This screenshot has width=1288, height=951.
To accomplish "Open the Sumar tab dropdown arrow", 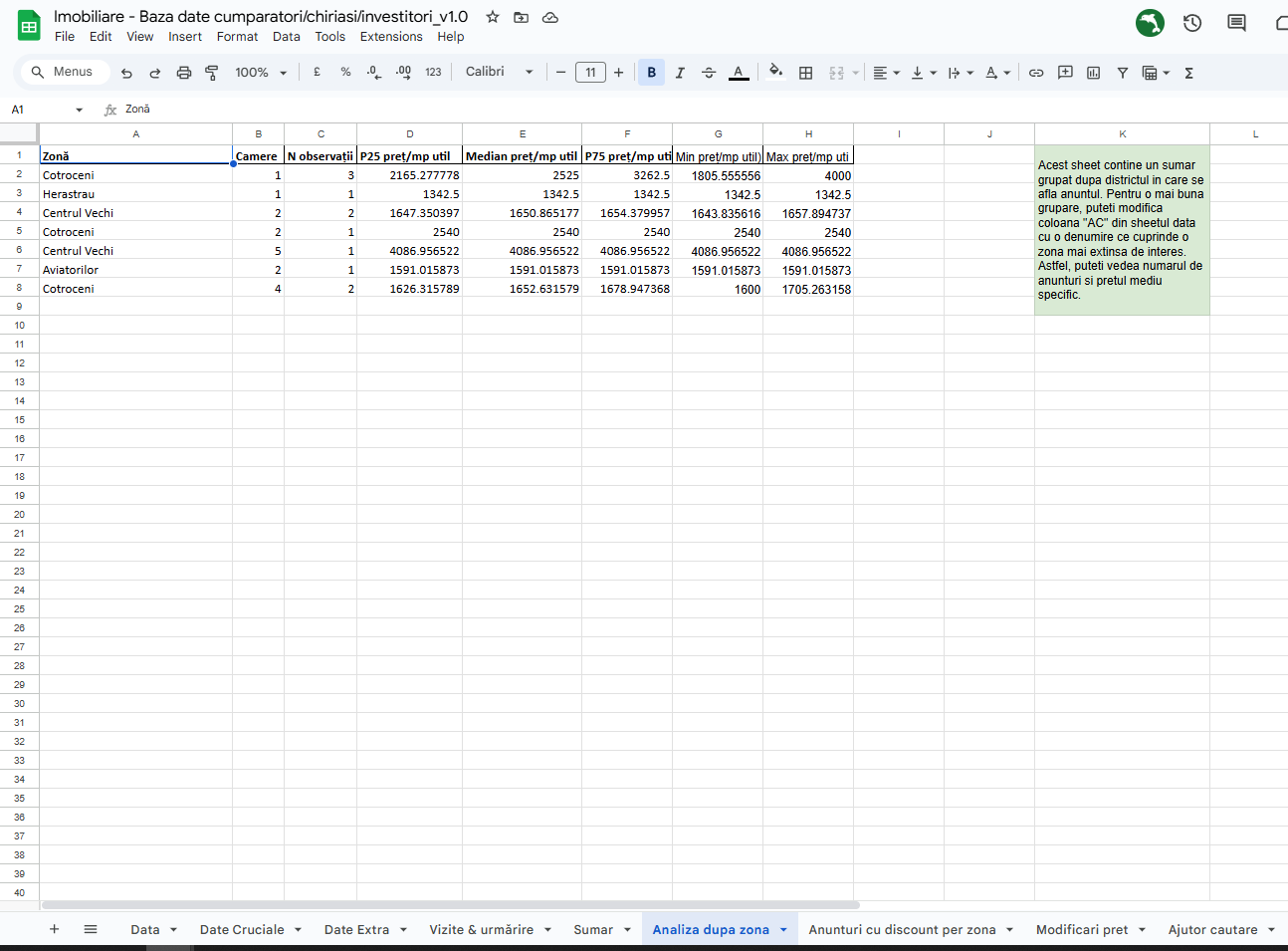I will [627, 930].
